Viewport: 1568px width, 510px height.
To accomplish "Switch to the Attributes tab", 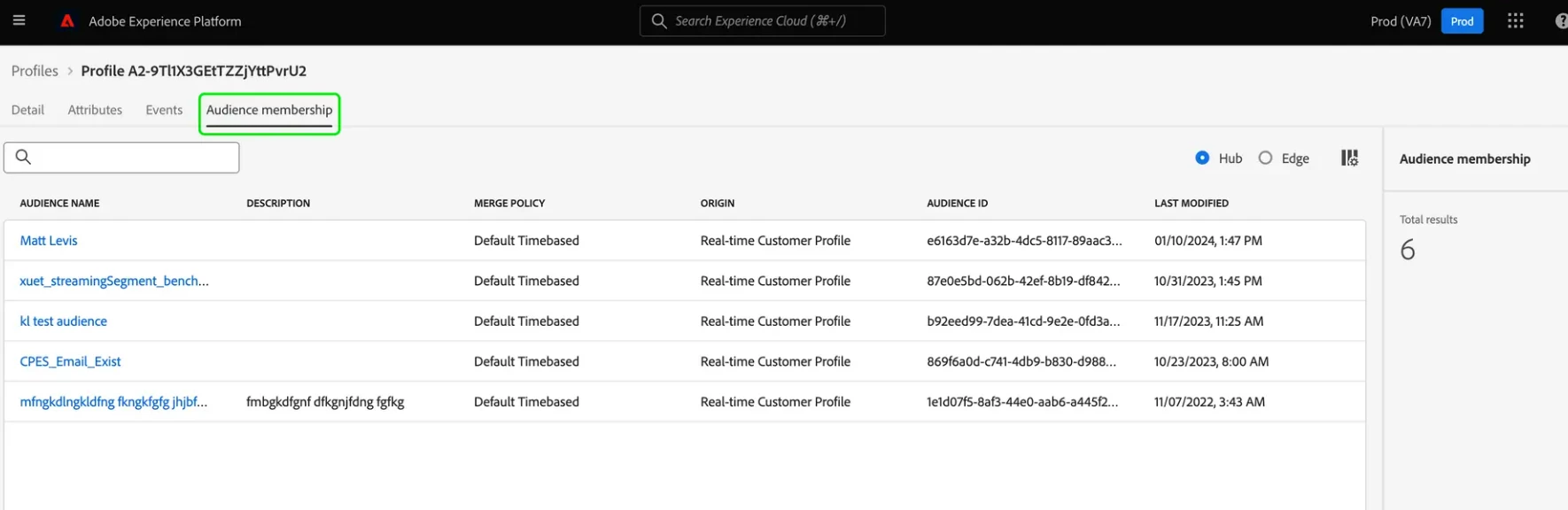I will pos(95,110).
